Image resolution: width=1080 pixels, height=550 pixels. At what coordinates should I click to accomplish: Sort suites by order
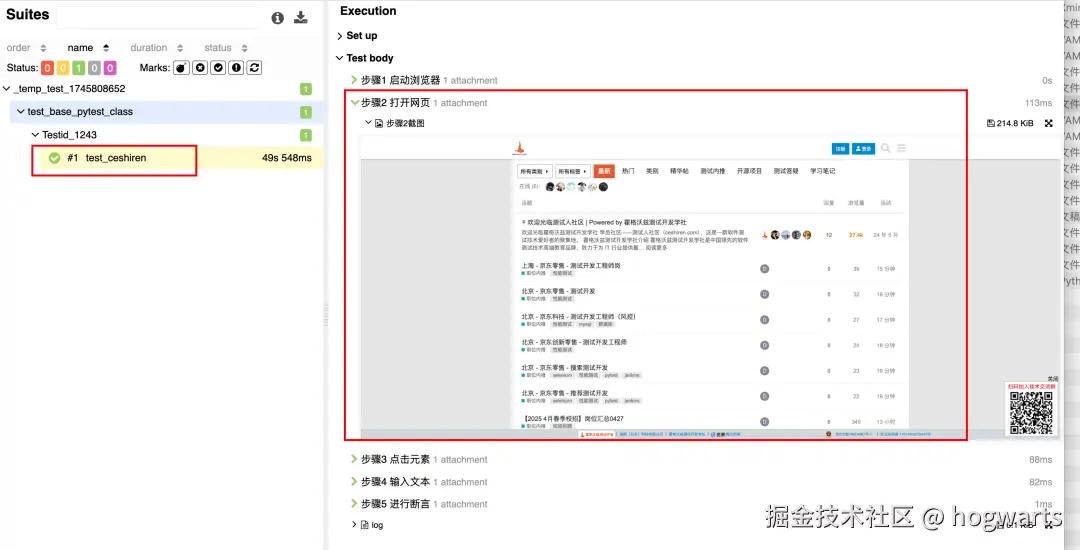[26, 47]
